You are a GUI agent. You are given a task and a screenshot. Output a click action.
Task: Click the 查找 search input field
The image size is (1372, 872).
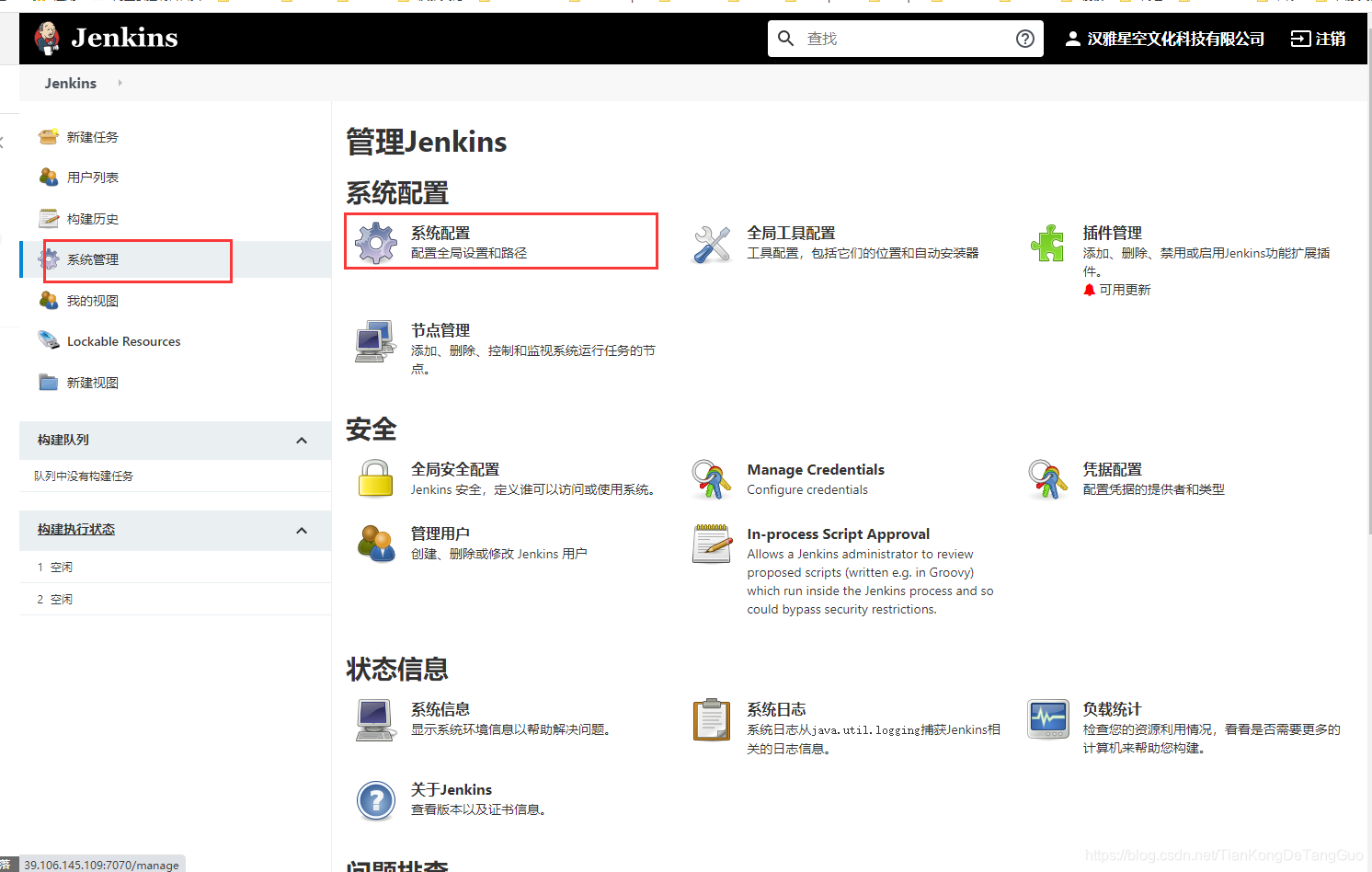(905, 39)
